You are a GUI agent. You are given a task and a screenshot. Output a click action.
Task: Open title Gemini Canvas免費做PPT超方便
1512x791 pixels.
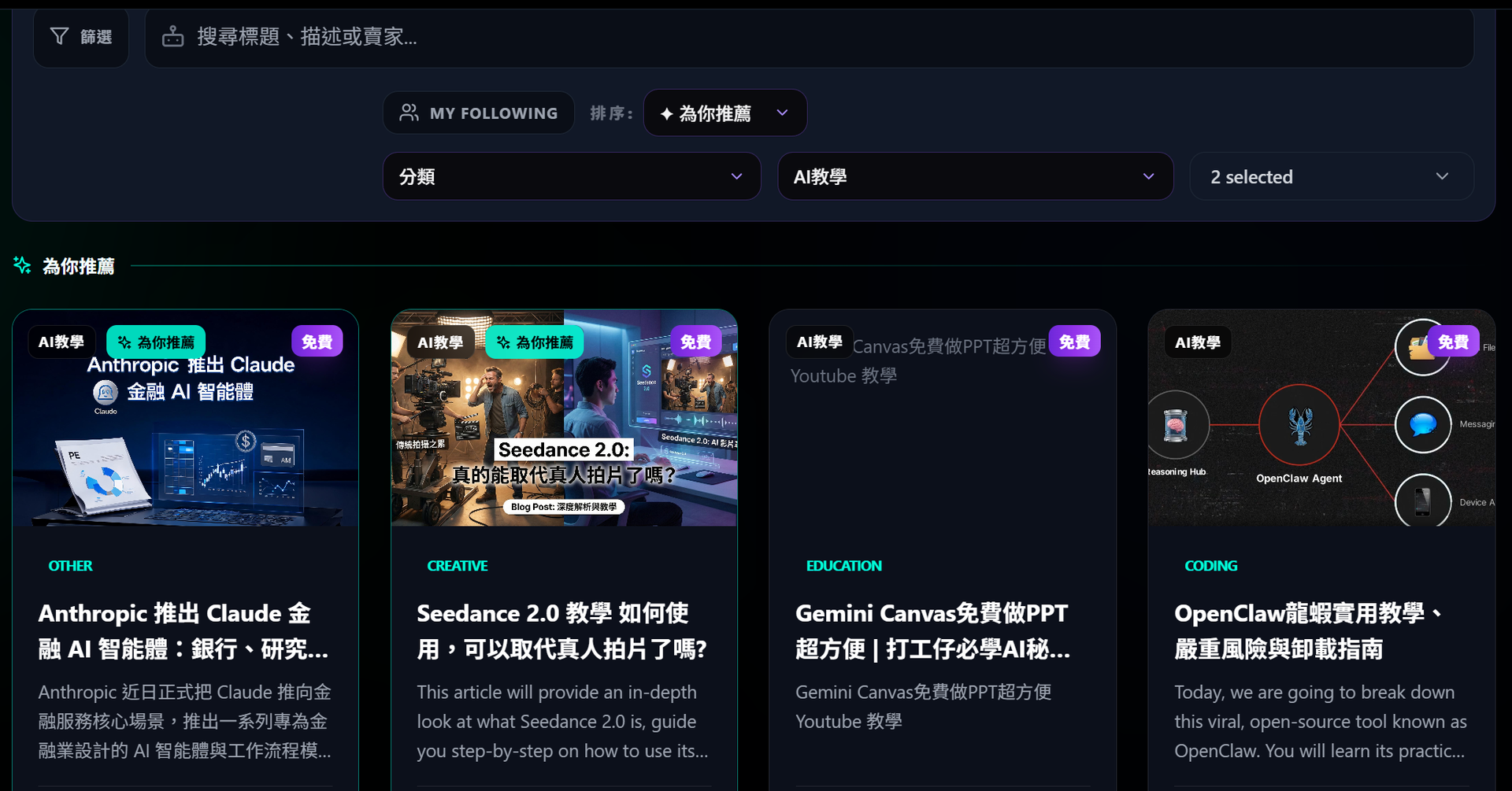[x=933, y=631]
